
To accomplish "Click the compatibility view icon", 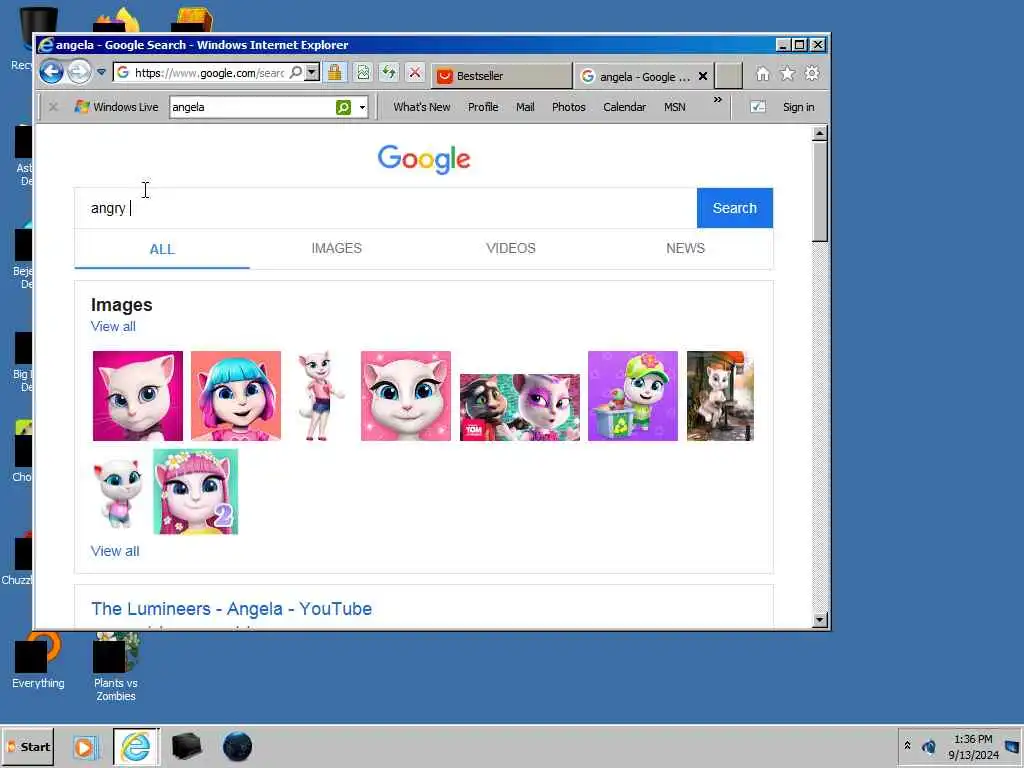I will 363,72.
